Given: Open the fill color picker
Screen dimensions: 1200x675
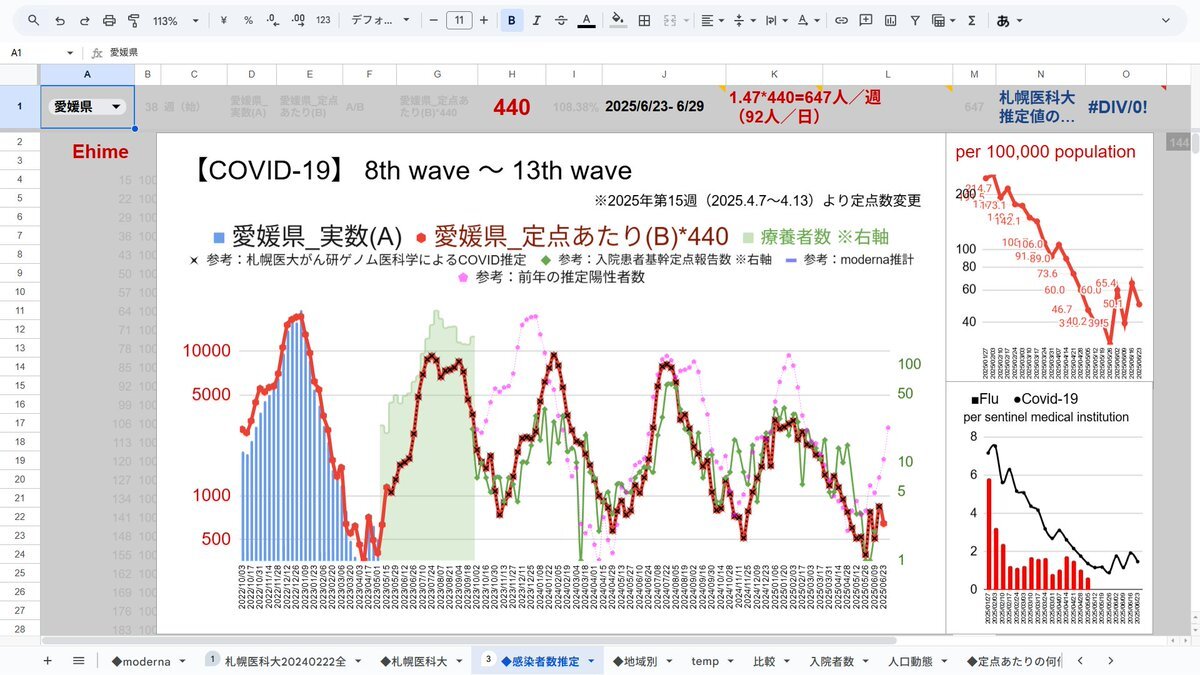Looking at the screenshot, I should click(x=618, y=20).
